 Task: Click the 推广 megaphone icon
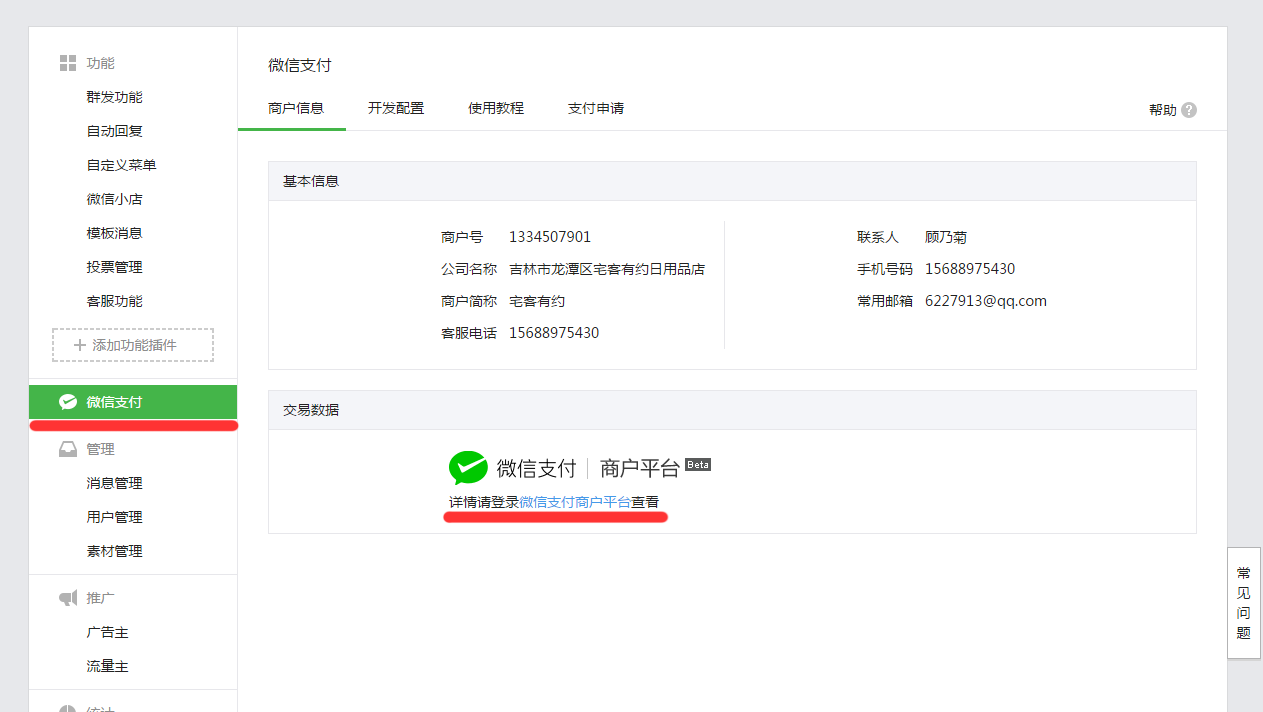(x=68, y=598)
